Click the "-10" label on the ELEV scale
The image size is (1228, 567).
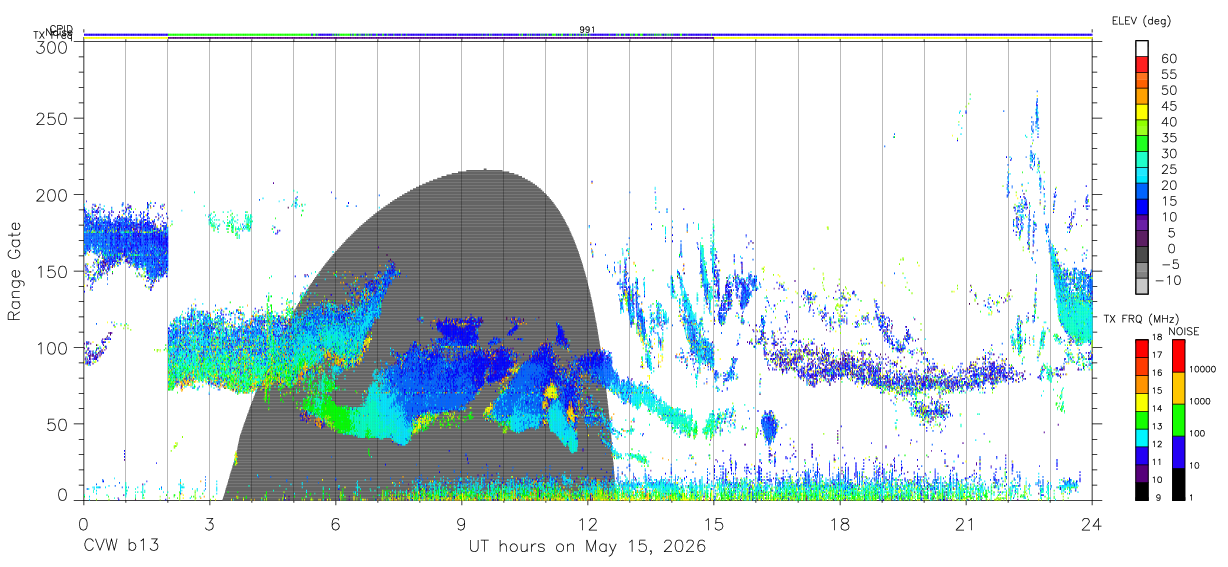pos(1168,280)
